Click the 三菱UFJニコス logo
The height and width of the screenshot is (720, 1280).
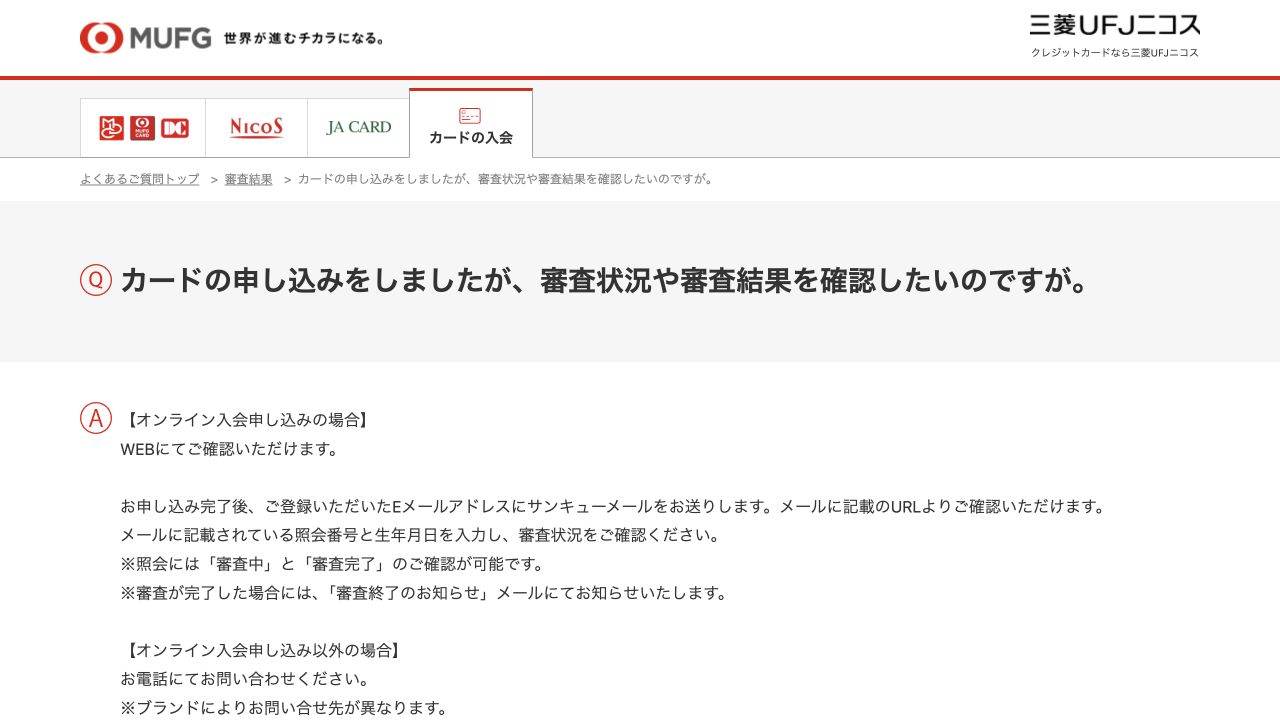[x=1115, y=25]
